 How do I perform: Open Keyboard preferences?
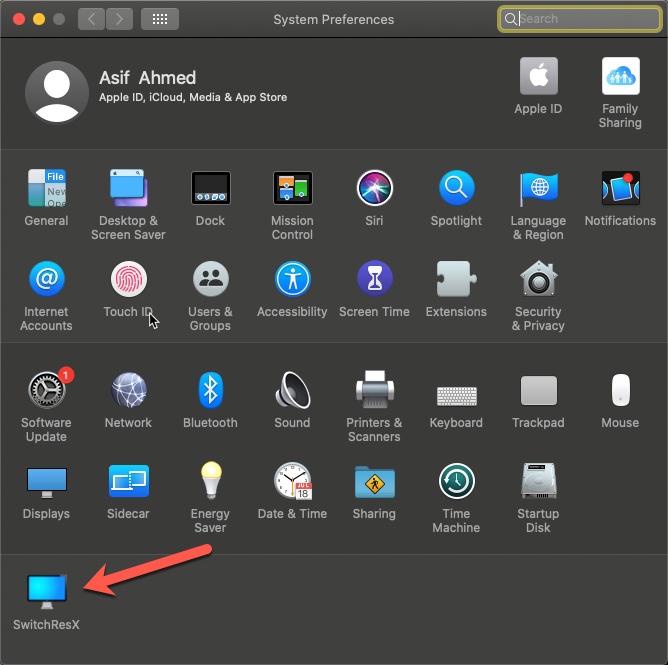click(456, 396)
